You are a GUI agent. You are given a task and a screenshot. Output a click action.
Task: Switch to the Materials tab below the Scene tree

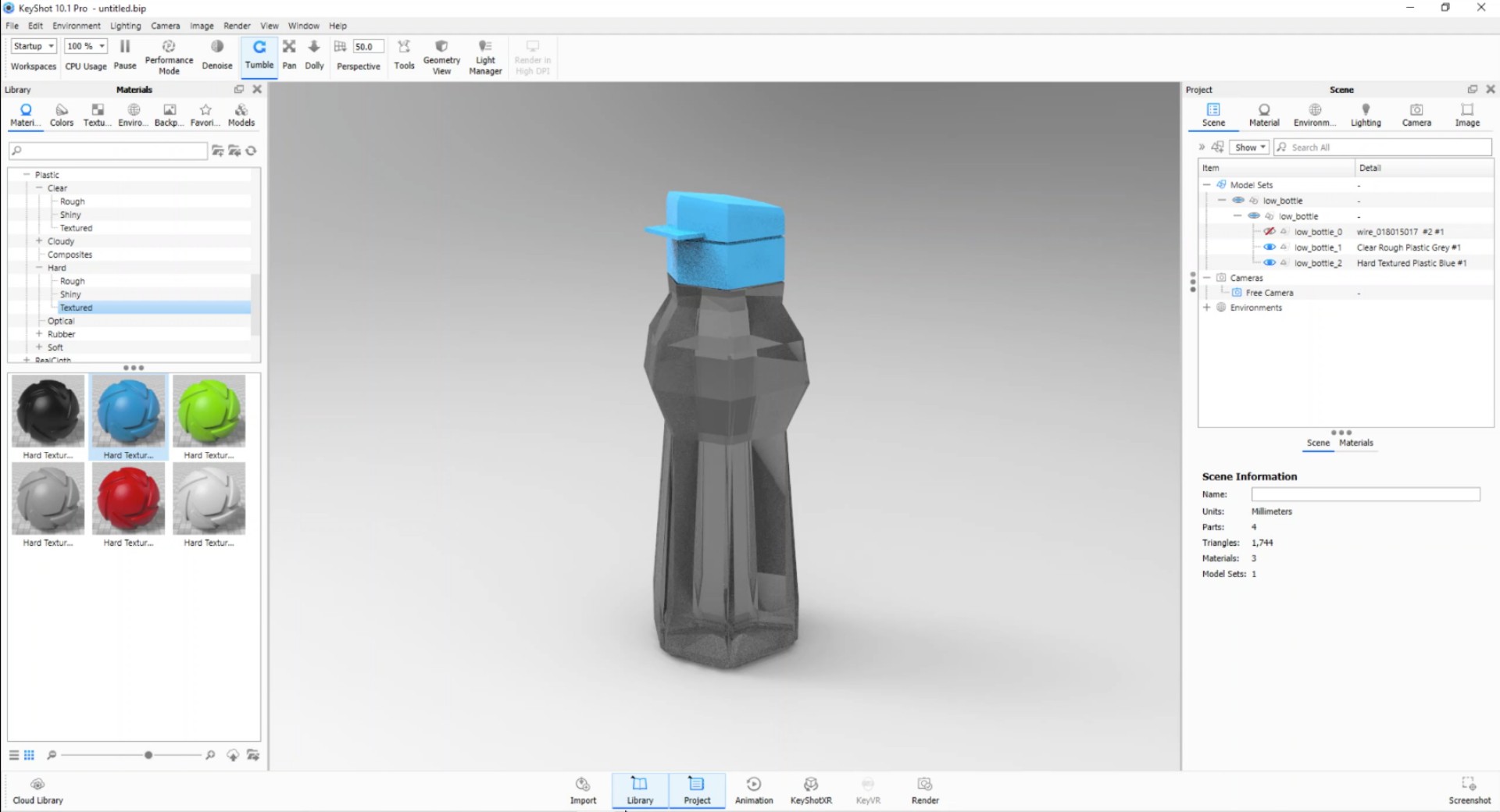[1356, 443]
